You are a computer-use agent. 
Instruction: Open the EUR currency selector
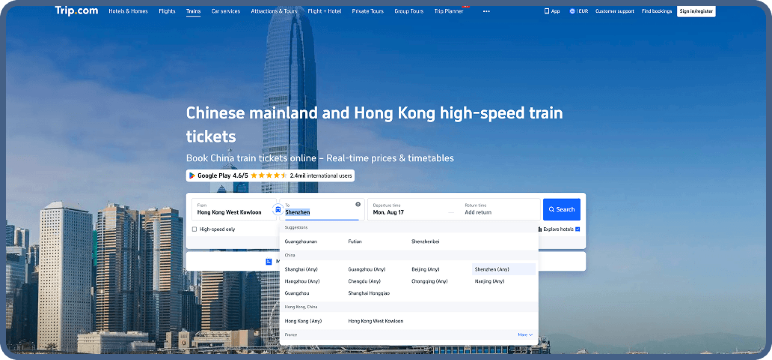point(579,11)
